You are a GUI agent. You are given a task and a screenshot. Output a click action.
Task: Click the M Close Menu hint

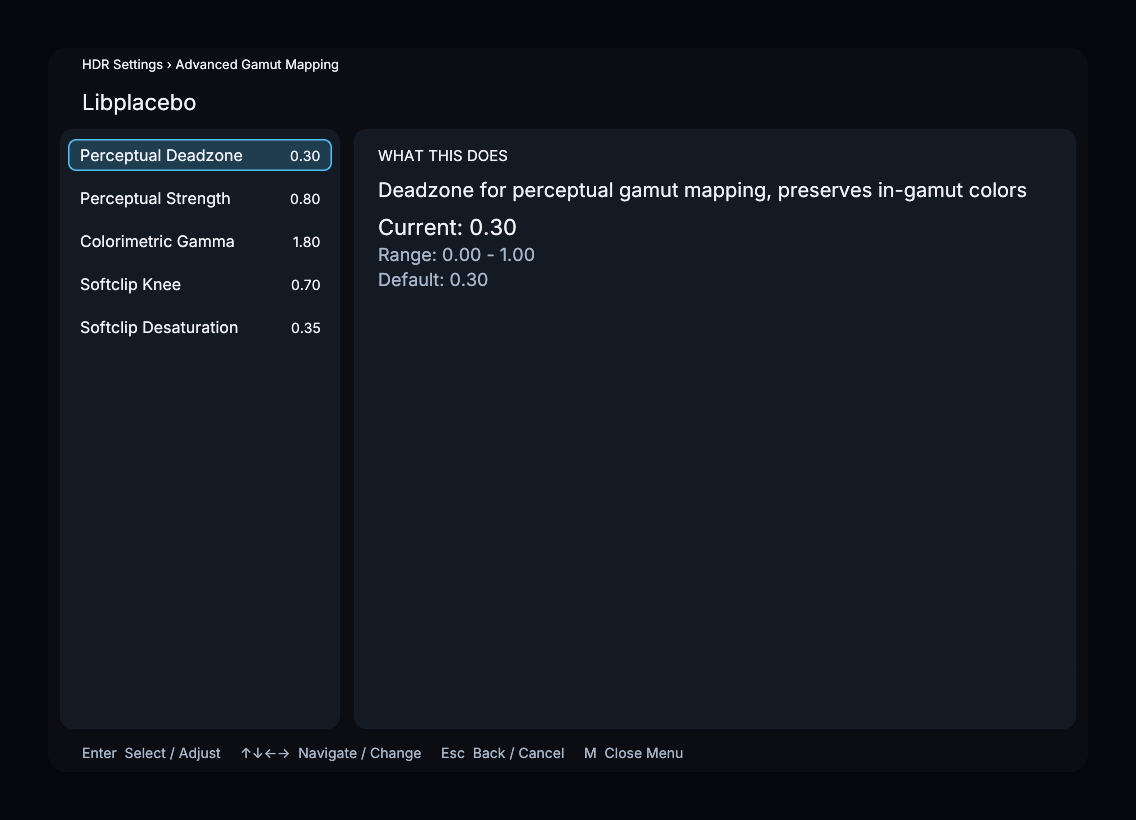pos(633,753)
